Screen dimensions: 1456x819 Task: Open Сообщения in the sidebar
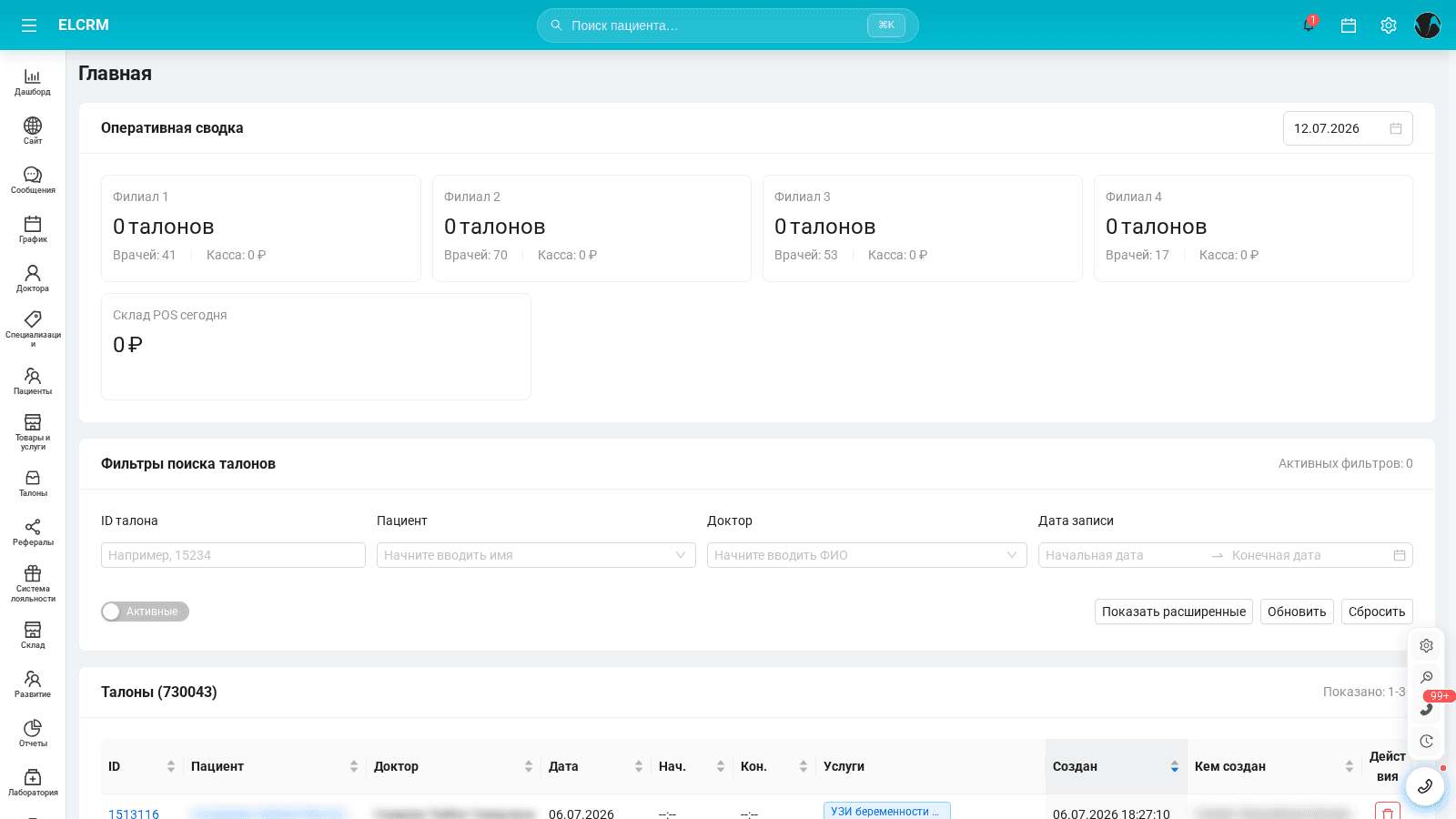(33, 180)
